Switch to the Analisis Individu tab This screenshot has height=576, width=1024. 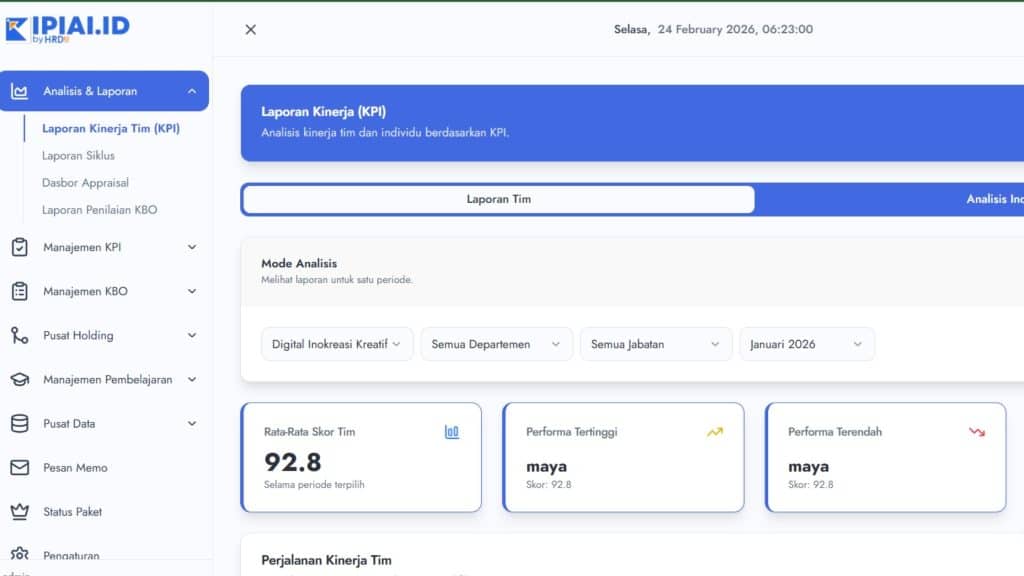point(995,199)
